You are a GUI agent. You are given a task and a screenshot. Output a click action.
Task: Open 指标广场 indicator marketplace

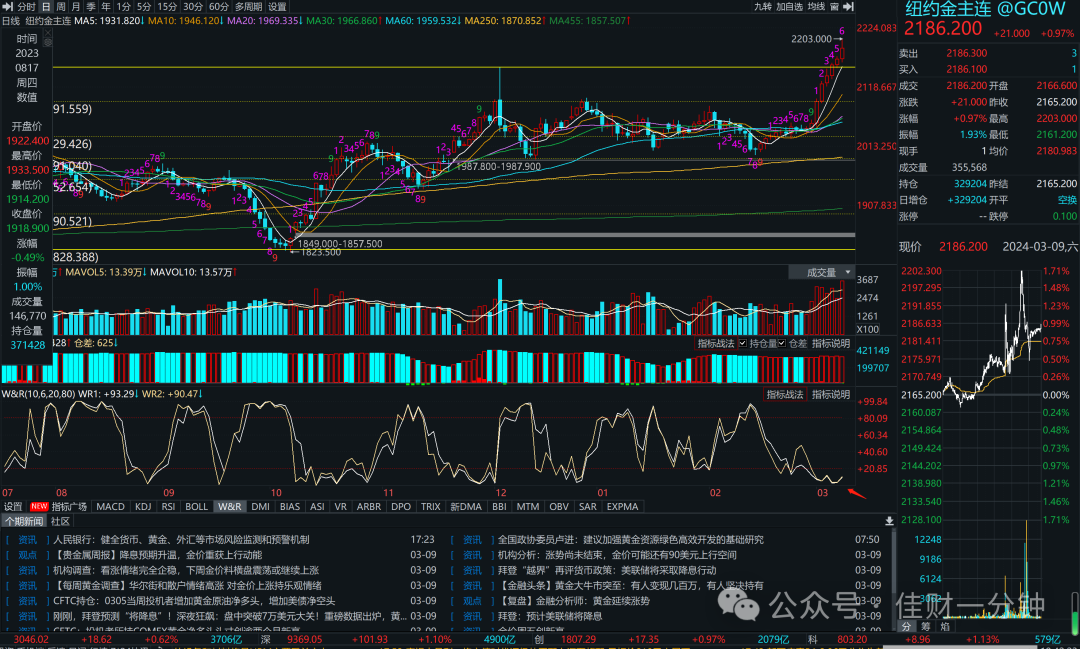point(70,506)
